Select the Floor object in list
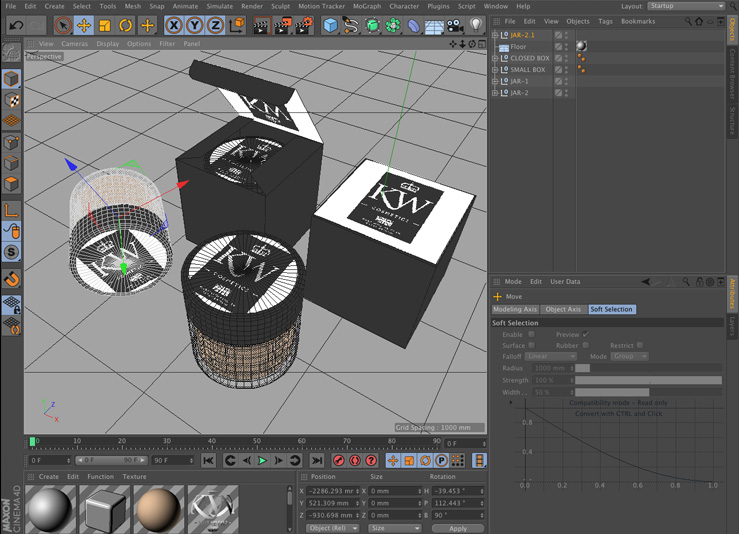 click(518, 47)
